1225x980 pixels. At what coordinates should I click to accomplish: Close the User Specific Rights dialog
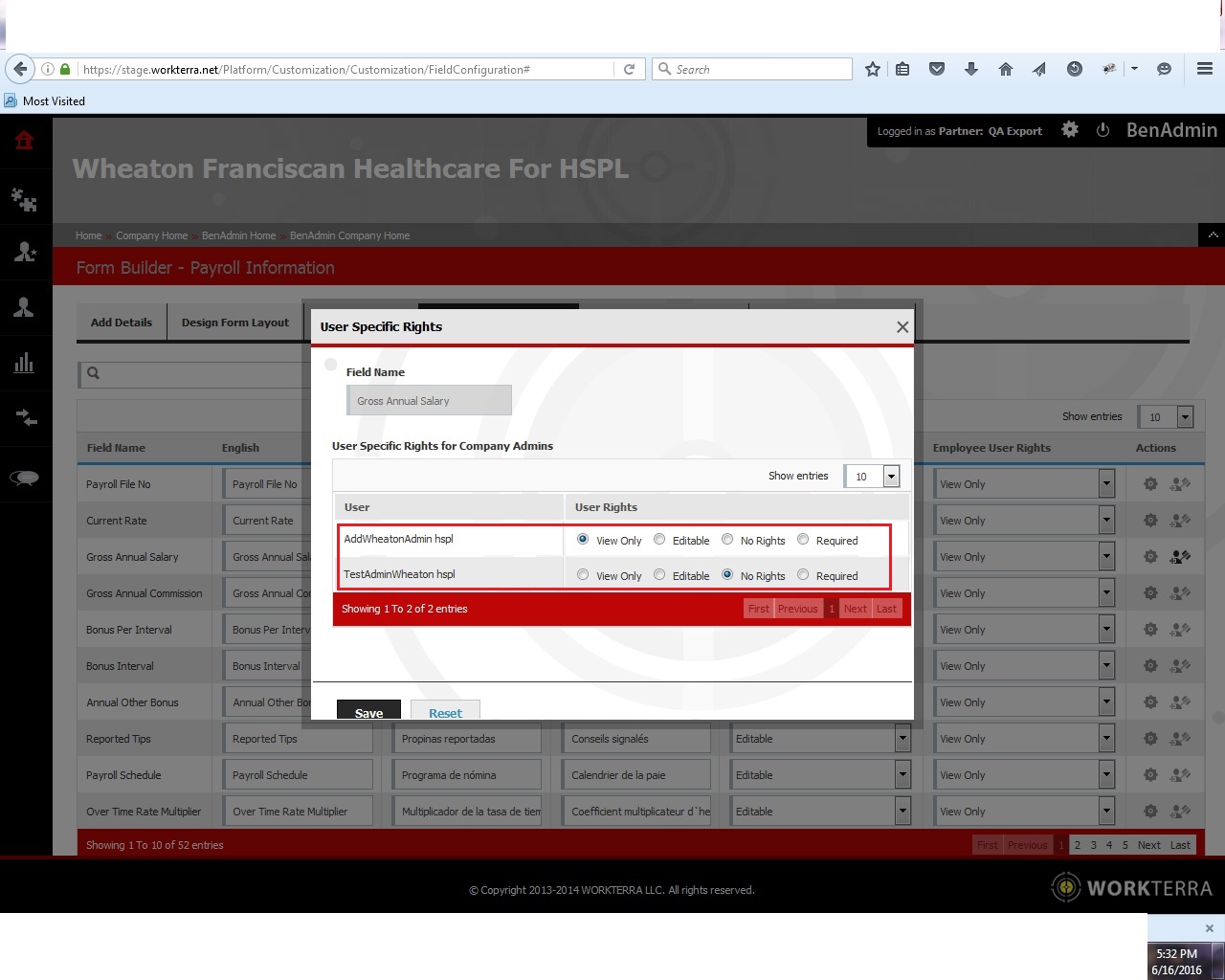[902, 327]
